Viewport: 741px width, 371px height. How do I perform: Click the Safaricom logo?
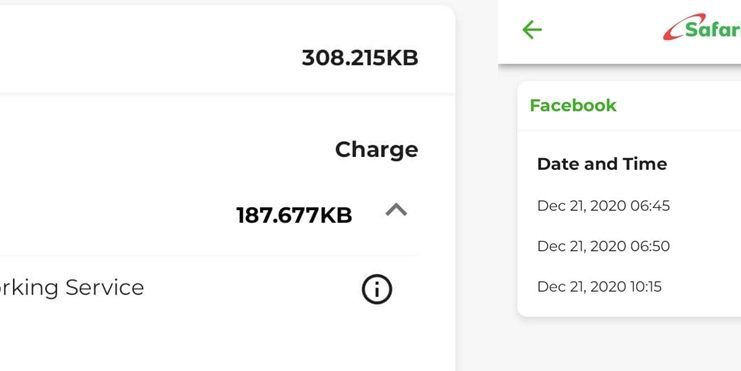coord(702,27)
